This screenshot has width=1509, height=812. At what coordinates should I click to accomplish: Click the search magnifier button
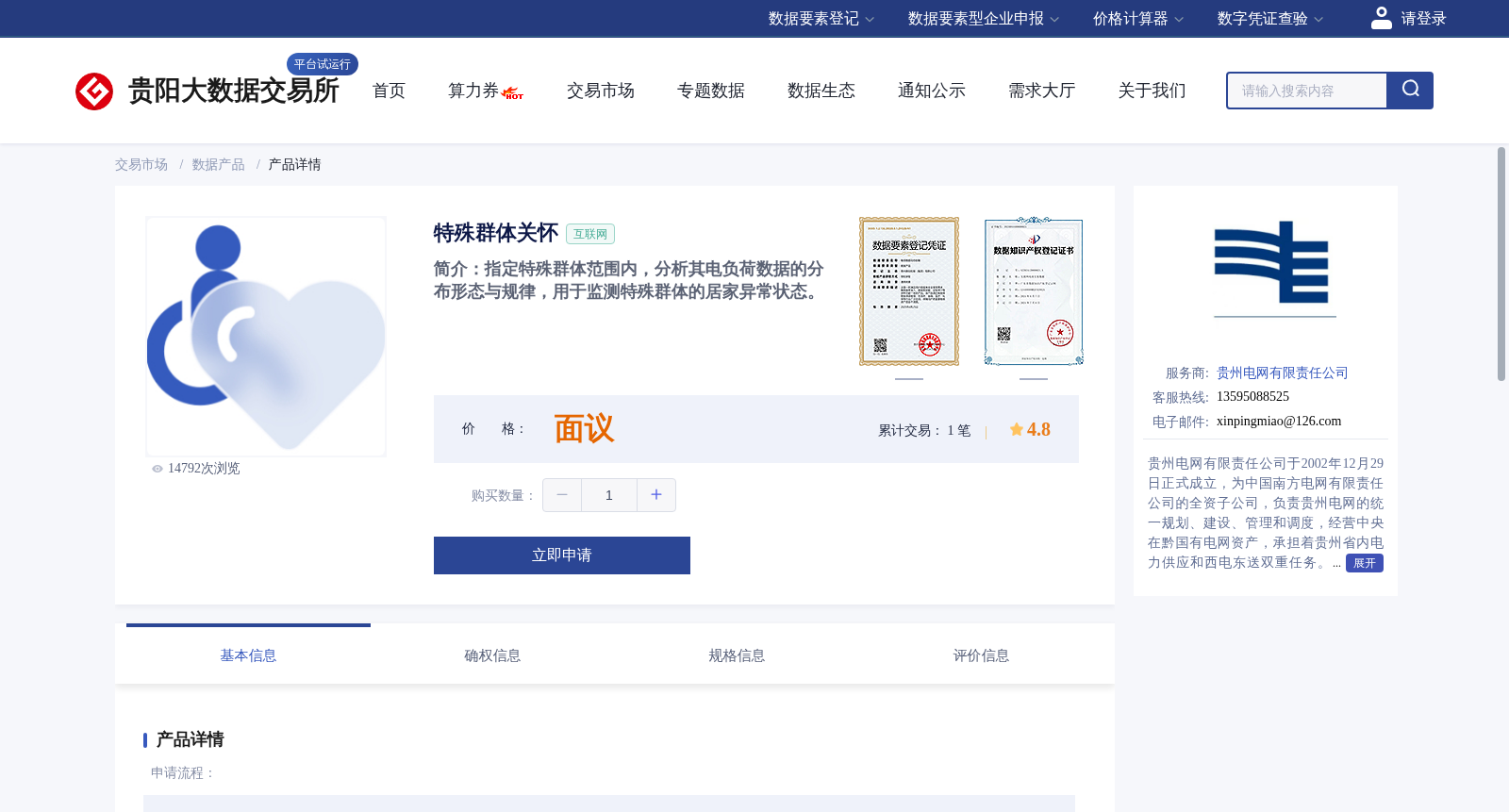(x=1410, y=91)
